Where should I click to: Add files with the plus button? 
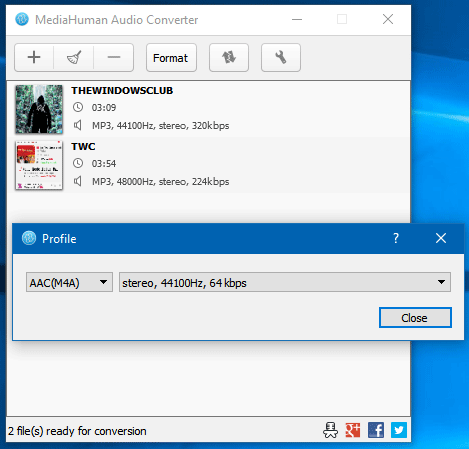coord(34,58)
